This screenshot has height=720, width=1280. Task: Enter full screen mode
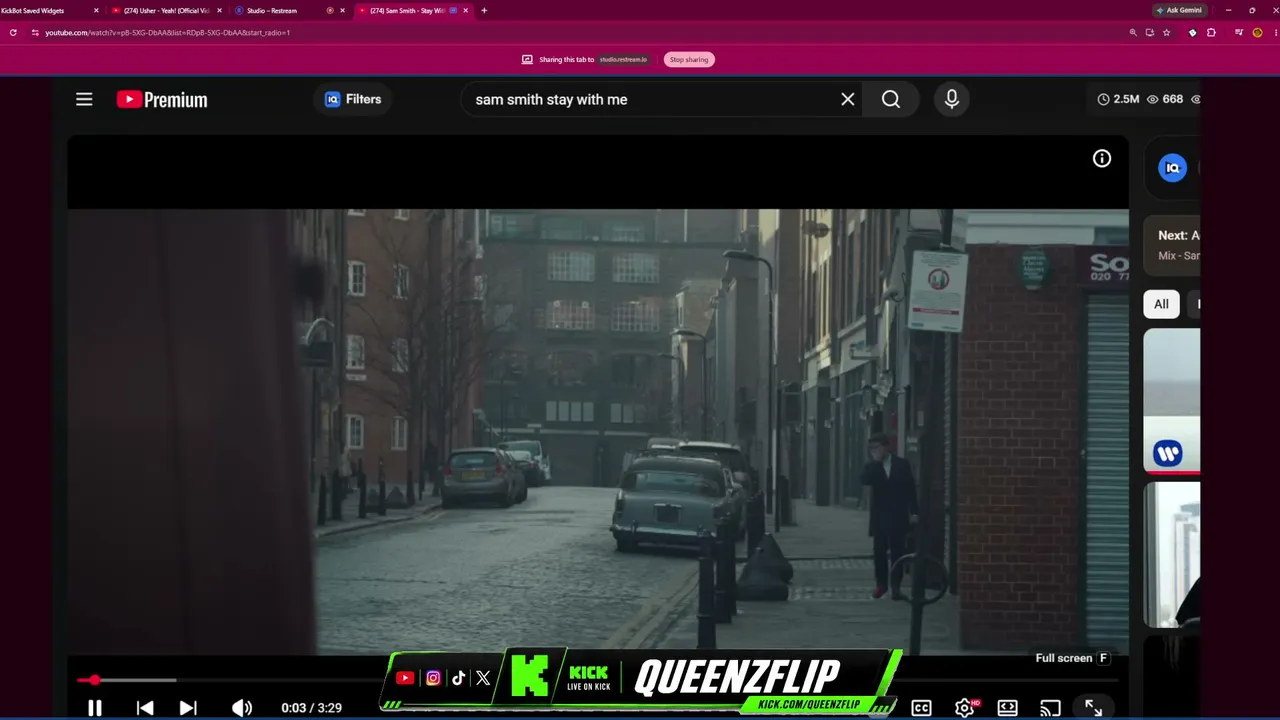[x=1094, y=708]
